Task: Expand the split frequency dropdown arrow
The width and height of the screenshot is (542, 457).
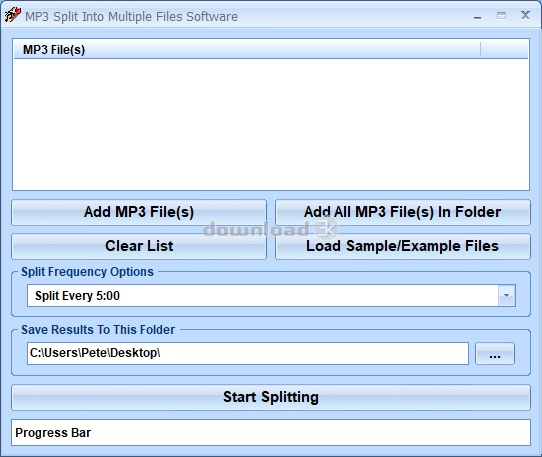Action: (x=507, y=296)
